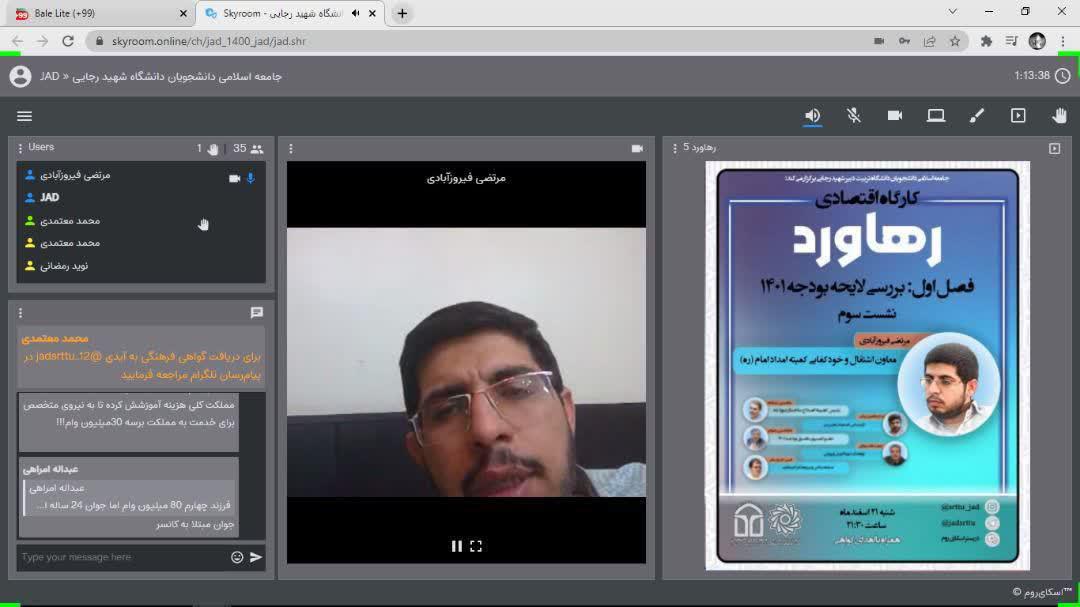
Task: Click the emoji picker in chat
Action: pos(237,557)
